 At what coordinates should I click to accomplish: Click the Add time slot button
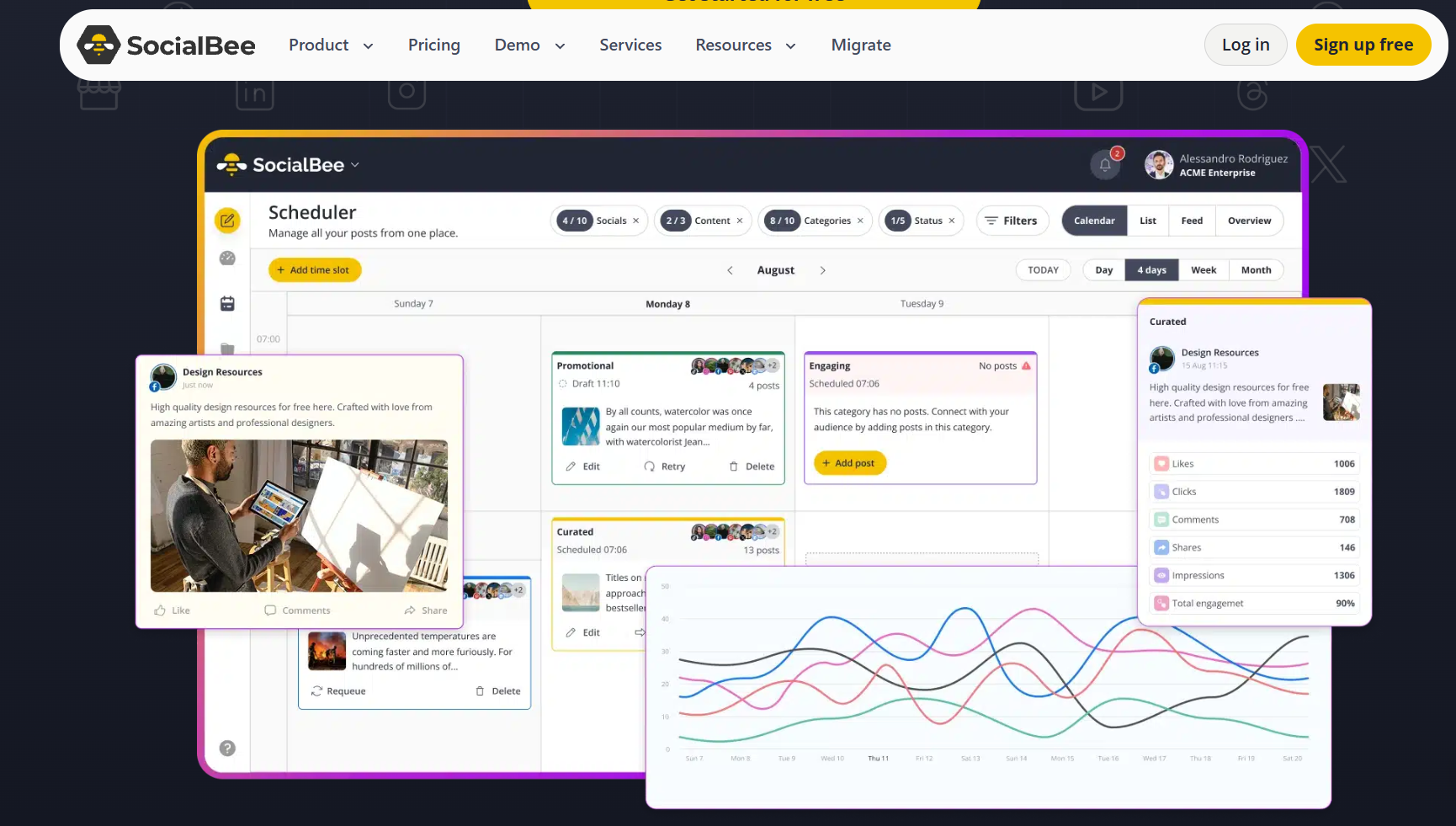click(x=315, y=270)
